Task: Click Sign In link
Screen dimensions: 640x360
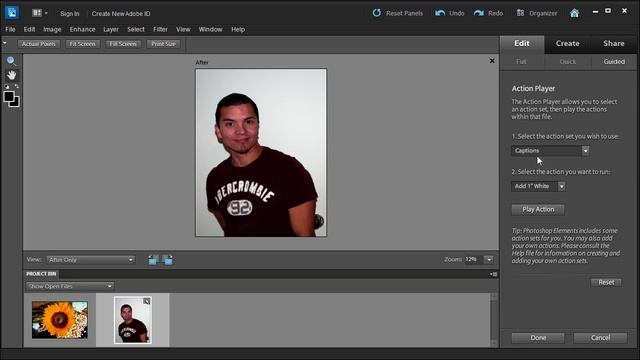Action: coord(70,13)
